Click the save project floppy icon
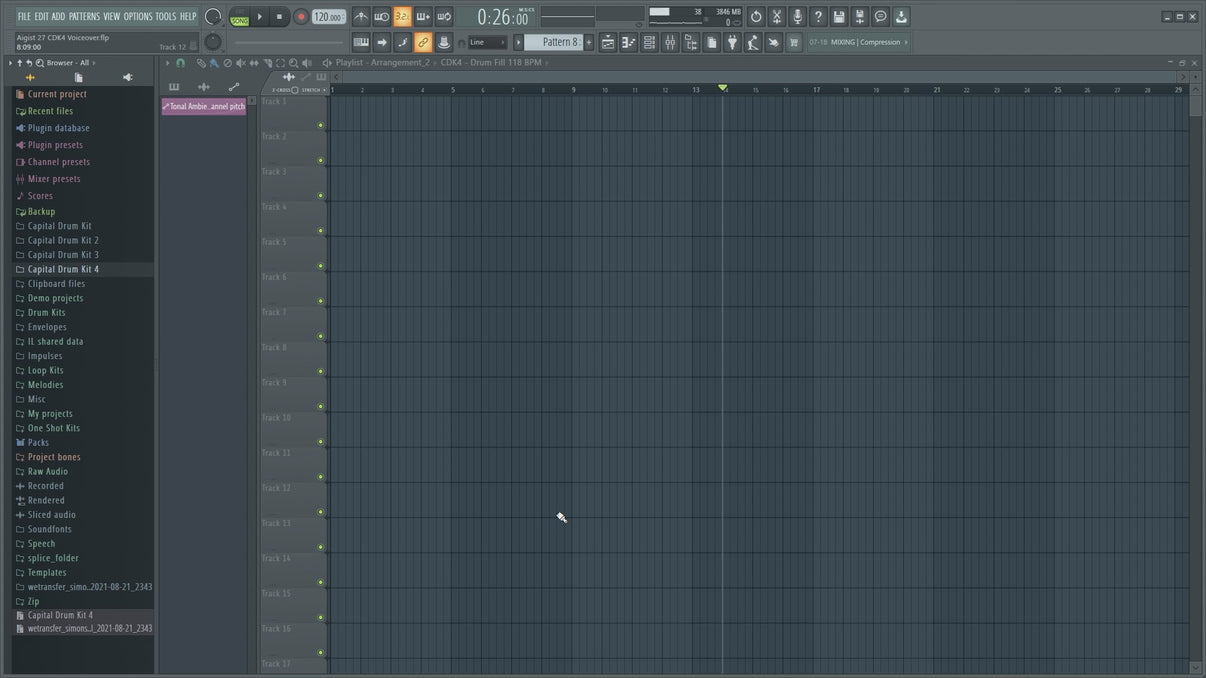Image resolution: width=1206 pixels, height=678 pixels. click(x=839, y=17)
